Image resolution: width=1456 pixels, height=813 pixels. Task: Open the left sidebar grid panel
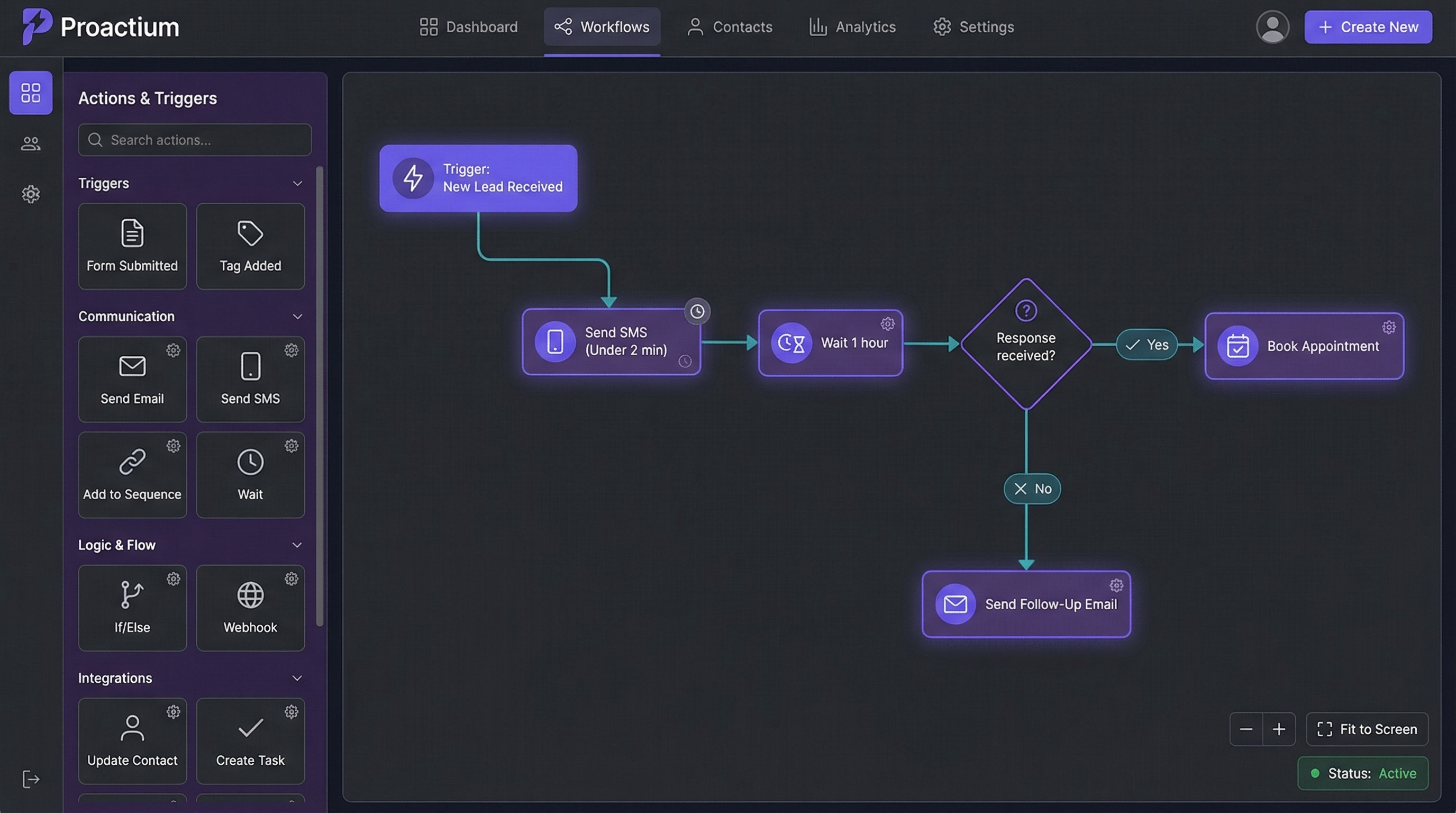31,93
